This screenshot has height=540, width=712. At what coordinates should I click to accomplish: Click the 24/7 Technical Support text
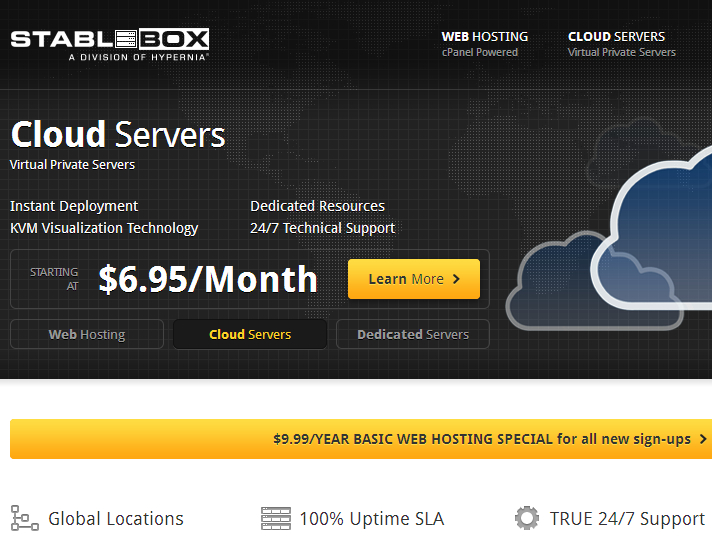pos(322,228)
